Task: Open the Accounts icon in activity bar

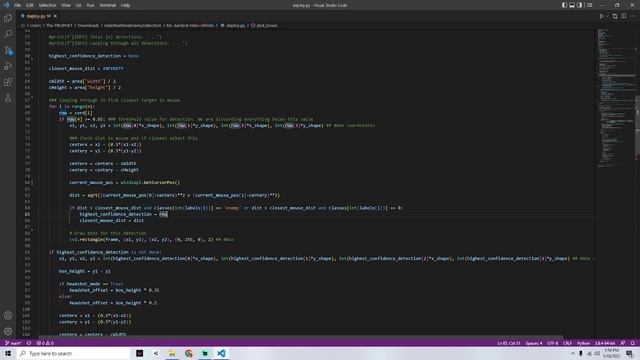Action: (8, 315)
